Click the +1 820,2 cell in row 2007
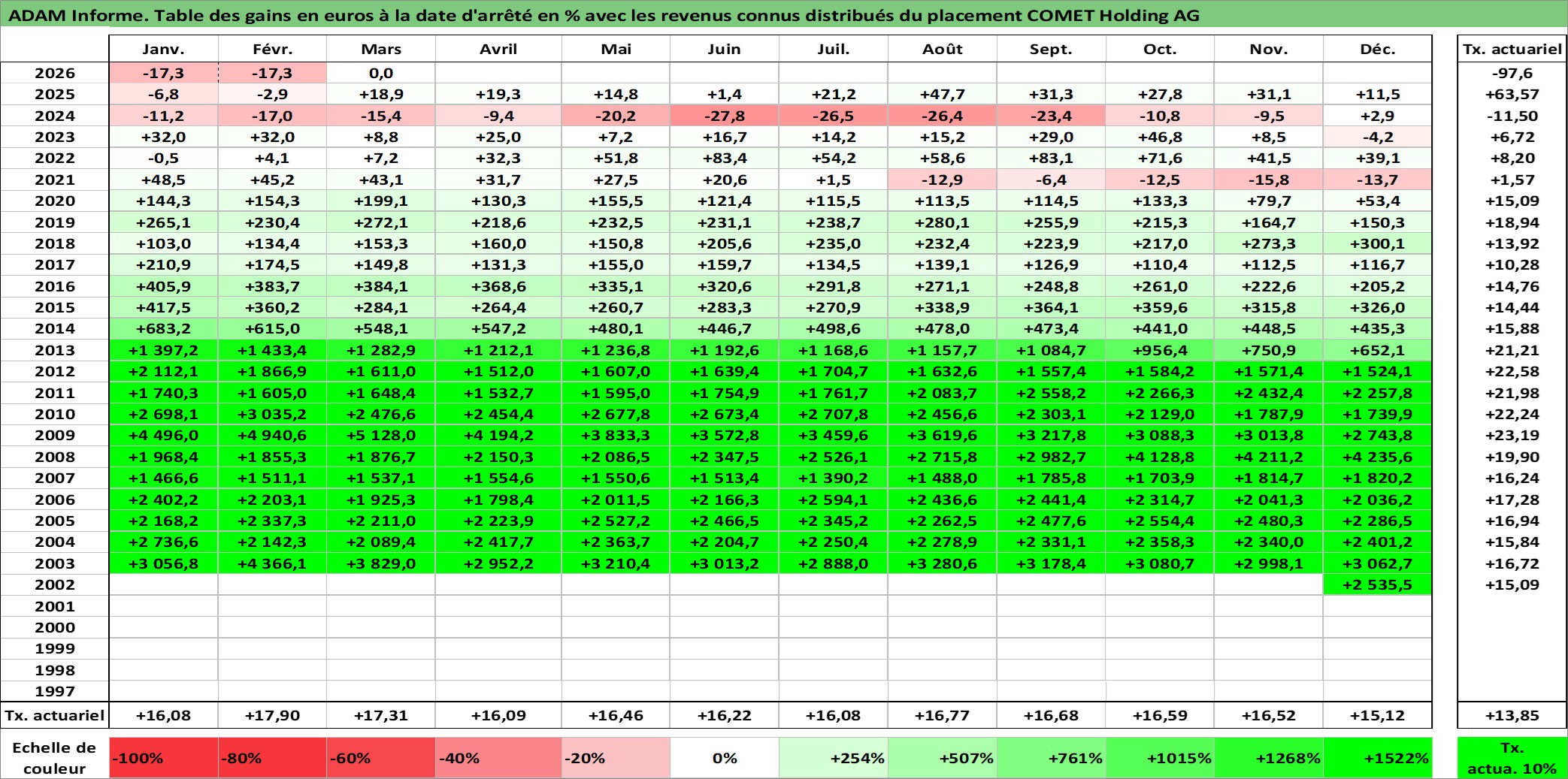 coord(1378,478)
